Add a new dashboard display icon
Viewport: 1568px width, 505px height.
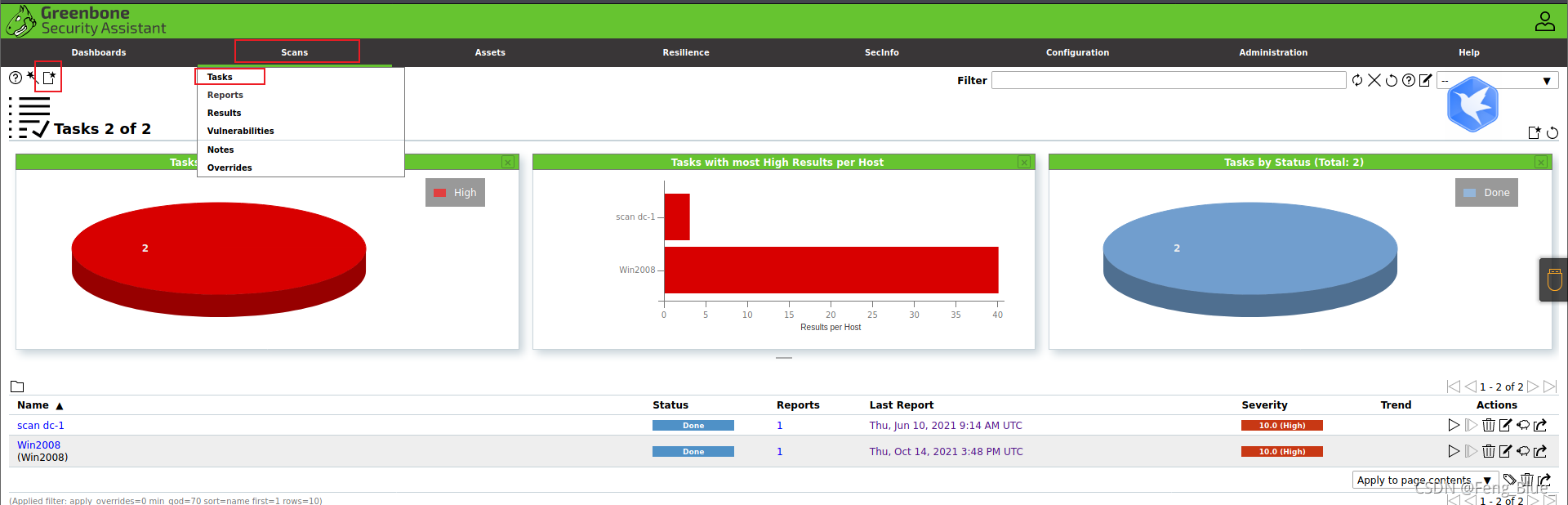(1535, 132)
